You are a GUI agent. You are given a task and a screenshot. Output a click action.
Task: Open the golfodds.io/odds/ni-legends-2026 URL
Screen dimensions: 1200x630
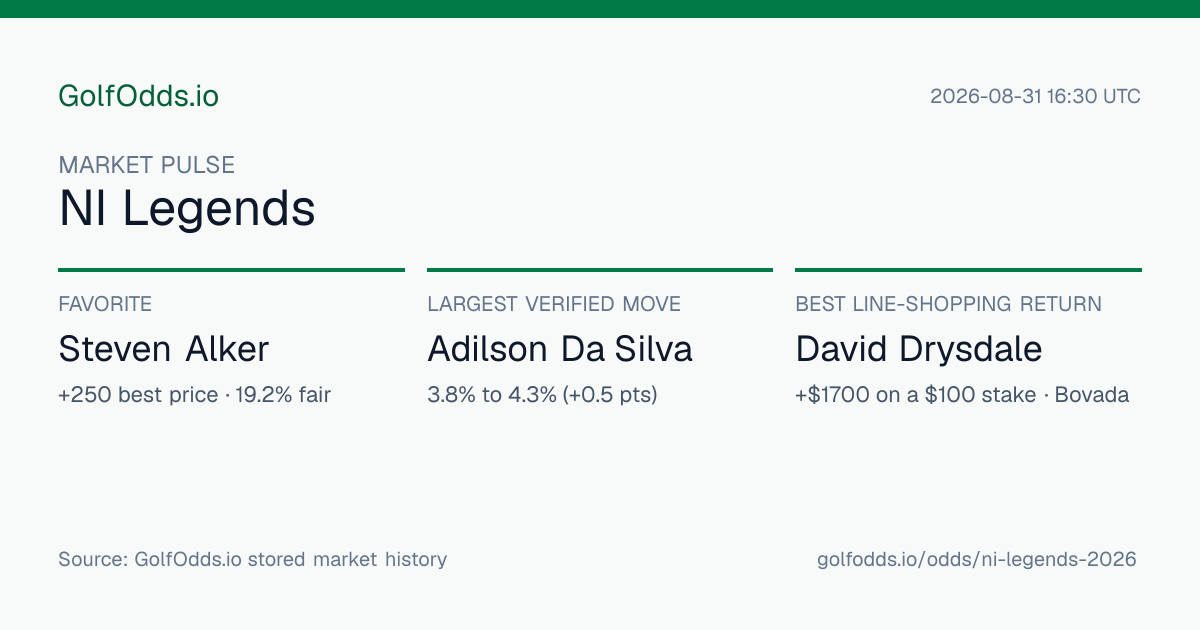pyautogui.click(x=977, y=559)
